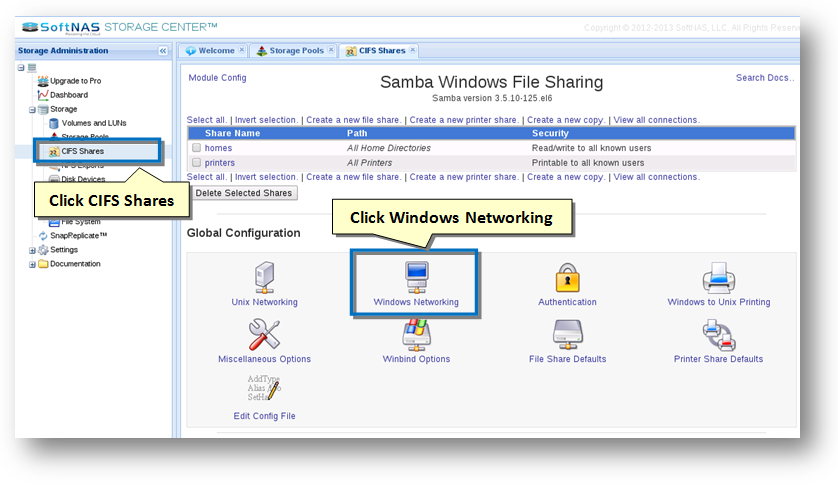The width and height of the screenshot is (838, 486).
Task: Click the Dashboard chart icon
Action: tap(43, 95)
